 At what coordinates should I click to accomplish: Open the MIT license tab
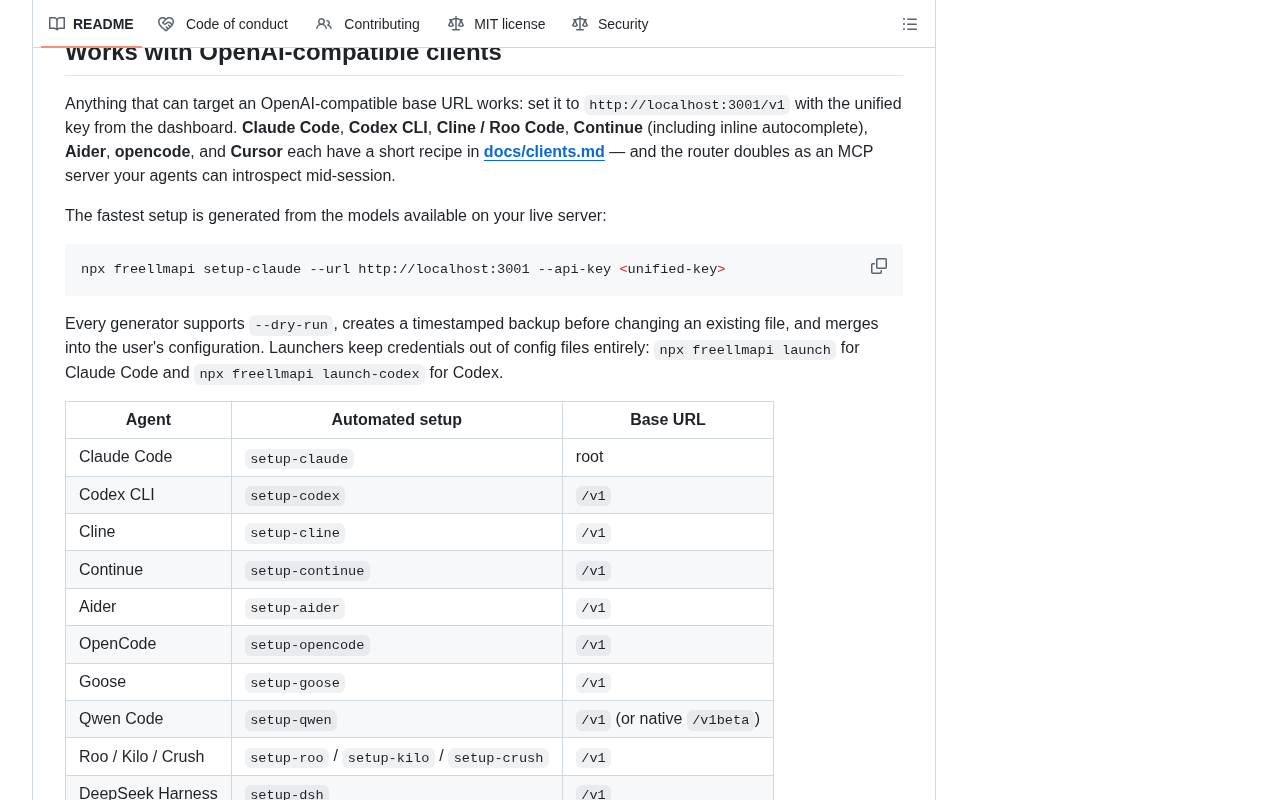point(497,24)
